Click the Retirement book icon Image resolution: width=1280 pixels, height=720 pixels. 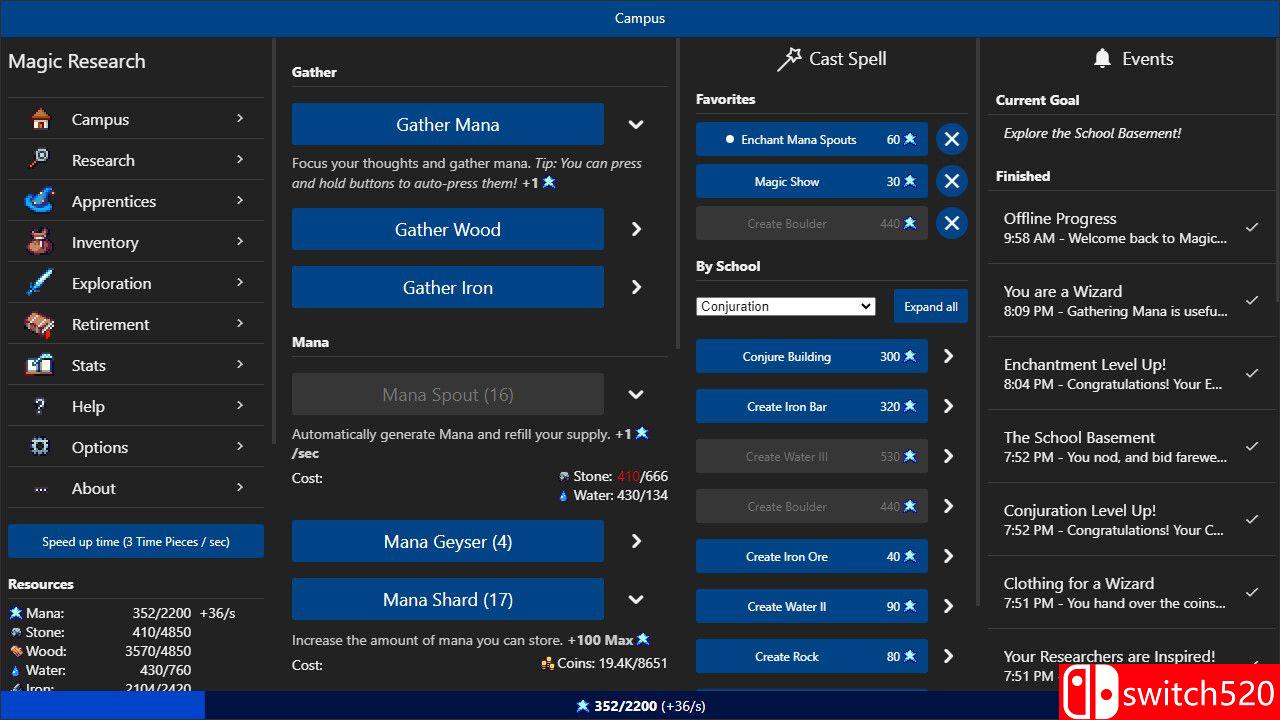coord(40,324)
